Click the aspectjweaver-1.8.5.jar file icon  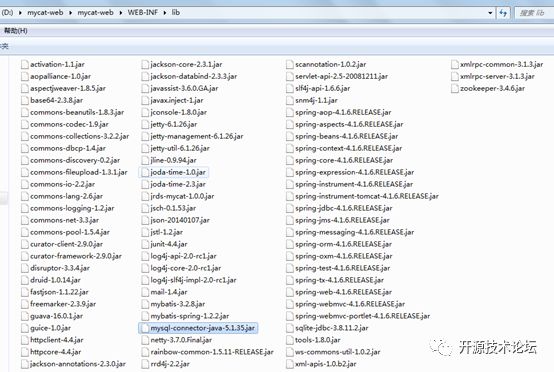pyautogui.click(x=25, y=88)
